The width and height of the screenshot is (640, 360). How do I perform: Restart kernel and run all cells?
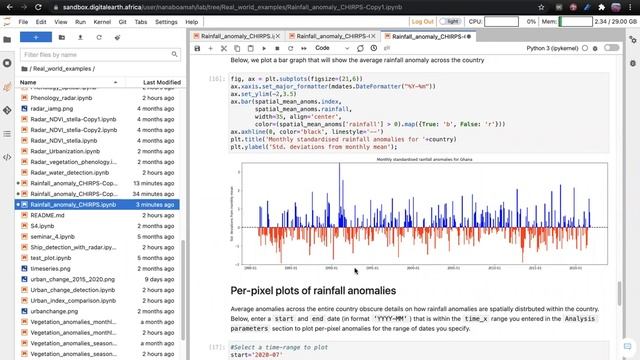304,48
